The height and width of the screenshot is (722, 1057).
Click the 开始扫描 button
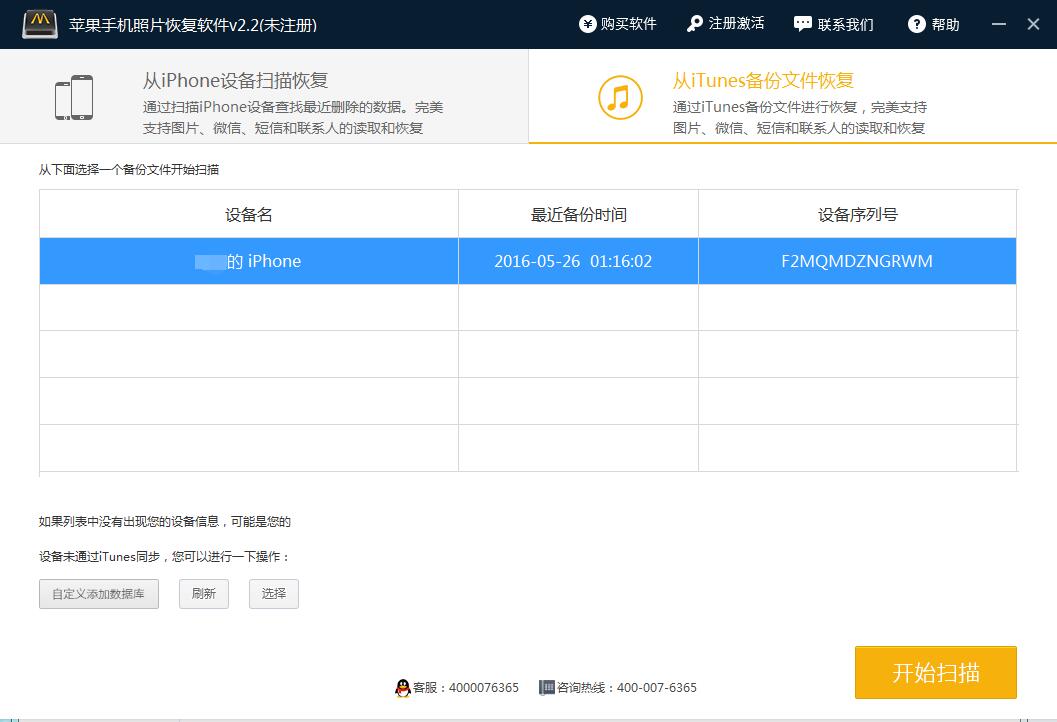pos(936,672)
